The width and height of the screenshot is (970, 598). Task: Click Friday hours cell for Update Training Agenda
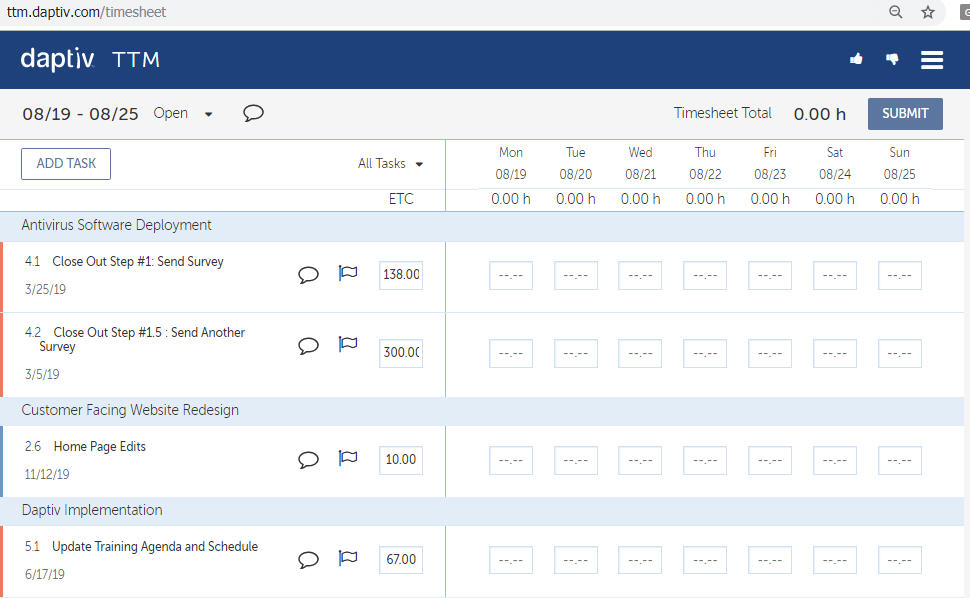pos(770,560)
